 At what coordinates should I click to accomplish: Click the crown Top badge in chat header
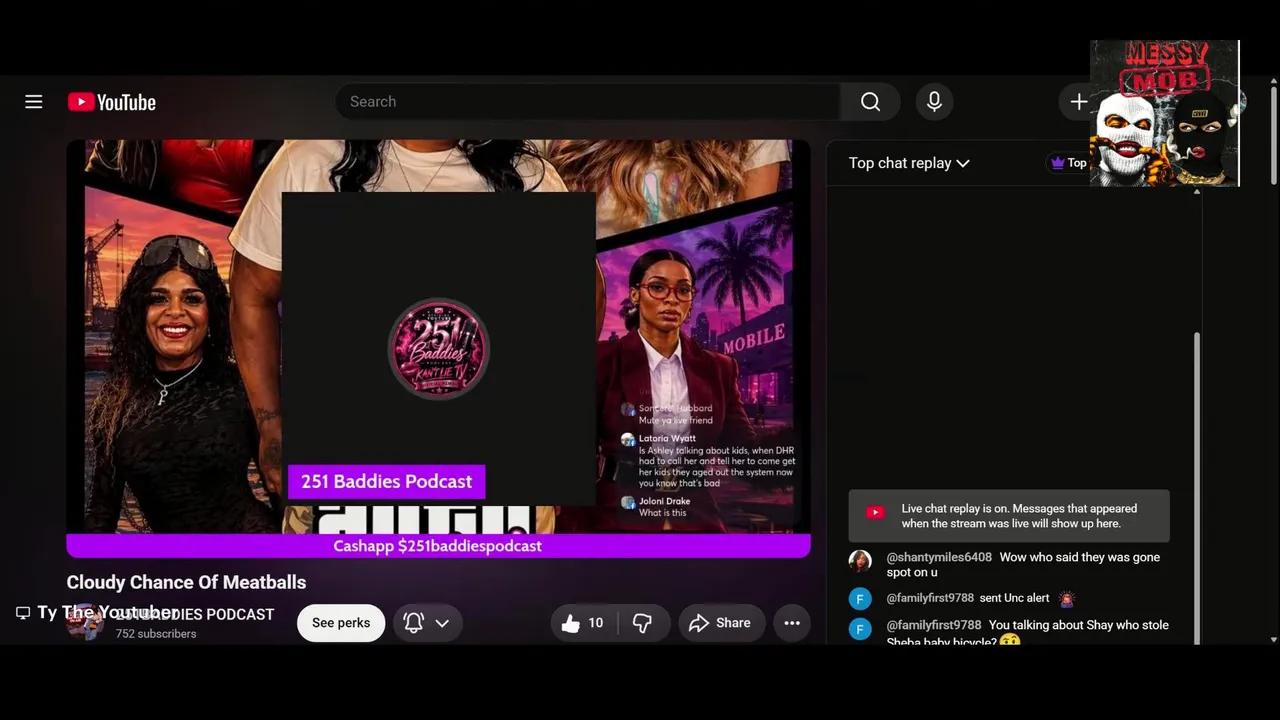(x=1068, y=163)
